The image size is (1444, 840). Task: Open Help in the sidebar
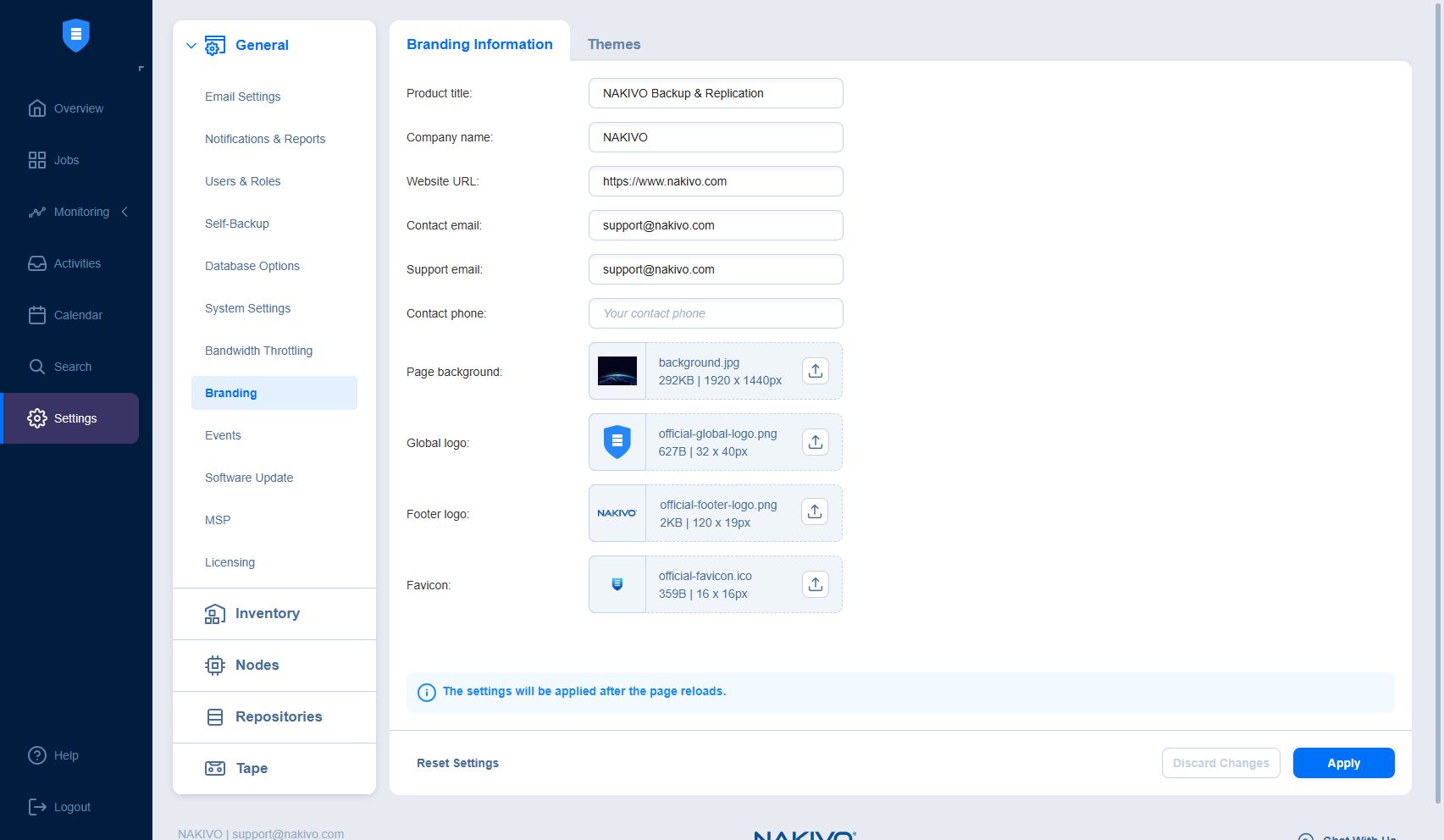point(65,755)
